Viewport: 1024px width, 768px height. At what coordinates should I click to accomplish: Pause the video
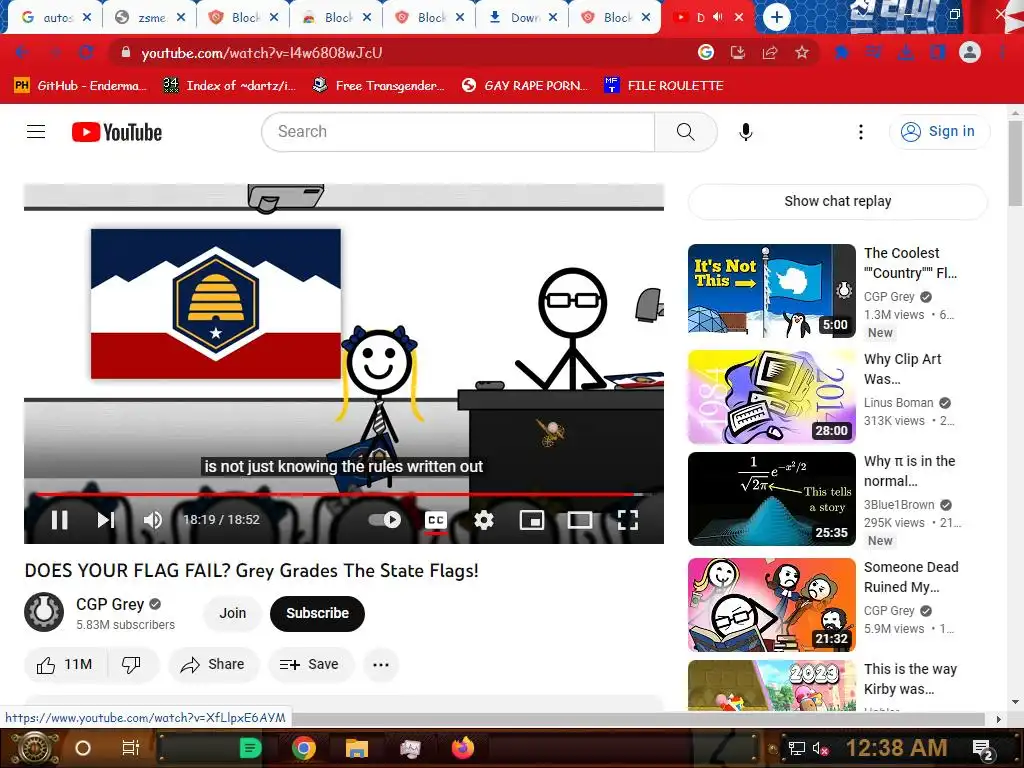coord(59,520)
